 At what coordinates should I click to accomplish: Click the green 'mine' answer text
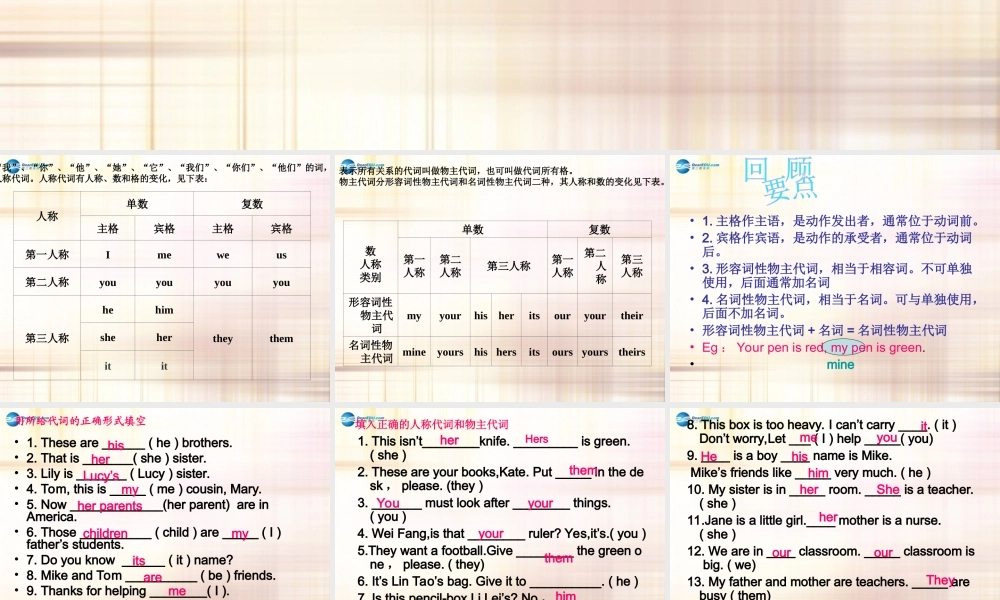coord(840,365)
